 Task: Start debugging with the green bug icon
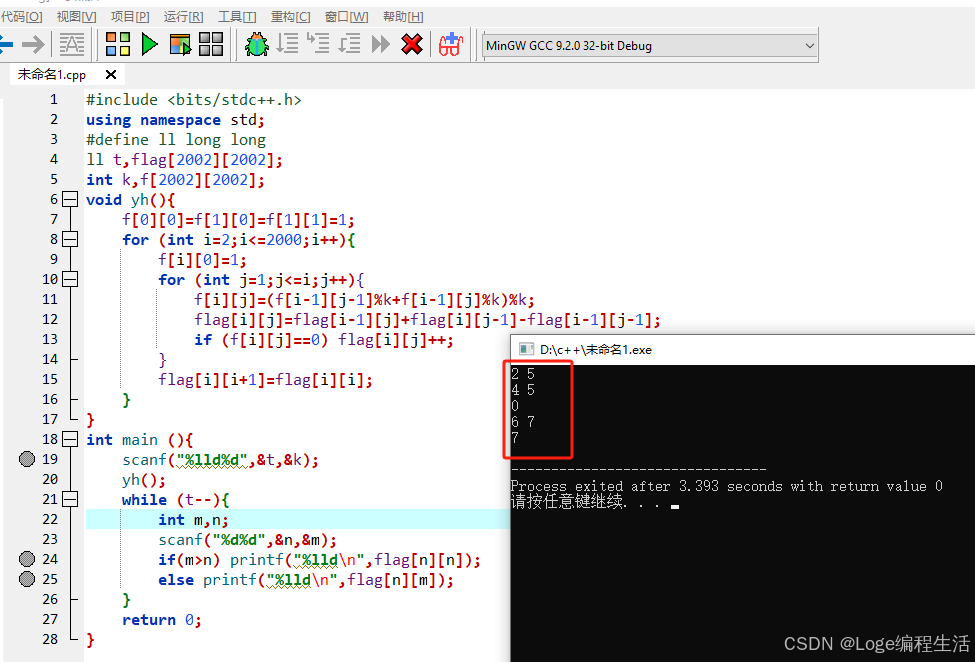(257, 45)
